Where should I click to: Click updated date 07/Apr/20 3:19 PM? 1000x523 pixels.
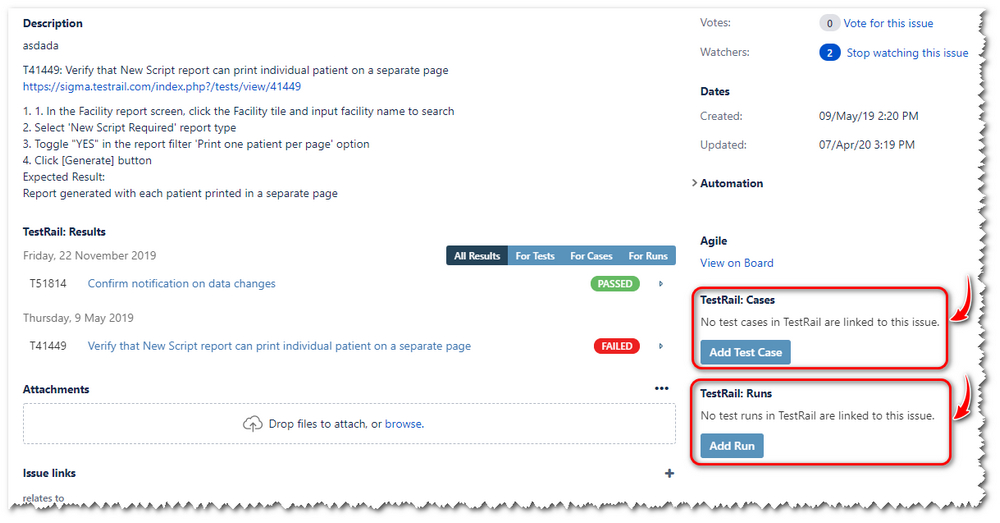(x=867, y=145)
